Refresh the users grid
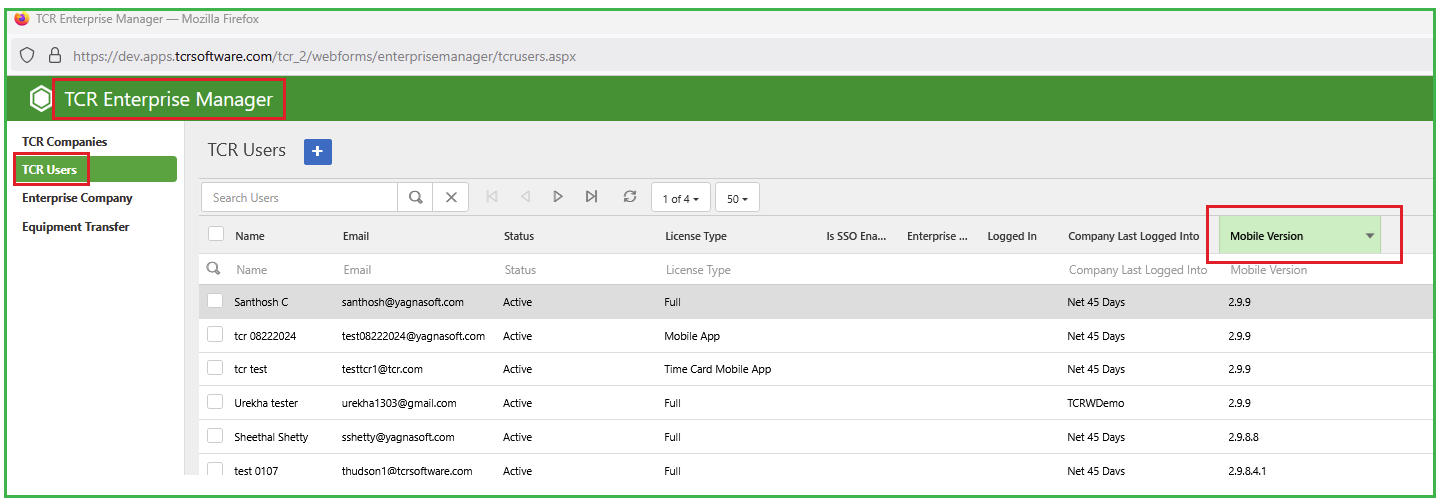 [629, 197]
